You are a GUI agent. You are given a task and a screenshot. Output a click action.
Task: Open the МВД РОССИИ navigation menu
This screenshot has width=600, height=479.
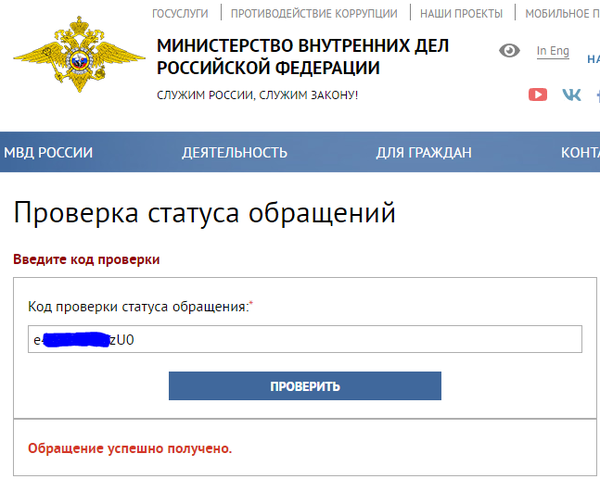[48, 152]
